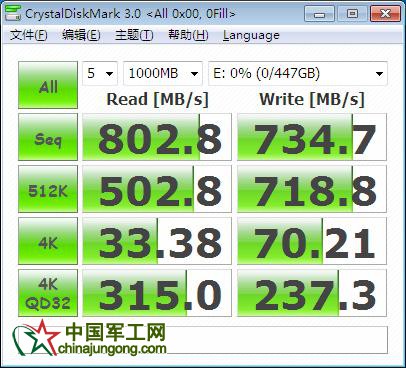The width and height of the screenshot is (406, 368).
Task: Minimize the CrystalDiskMark window
Action: click(319, 14)
